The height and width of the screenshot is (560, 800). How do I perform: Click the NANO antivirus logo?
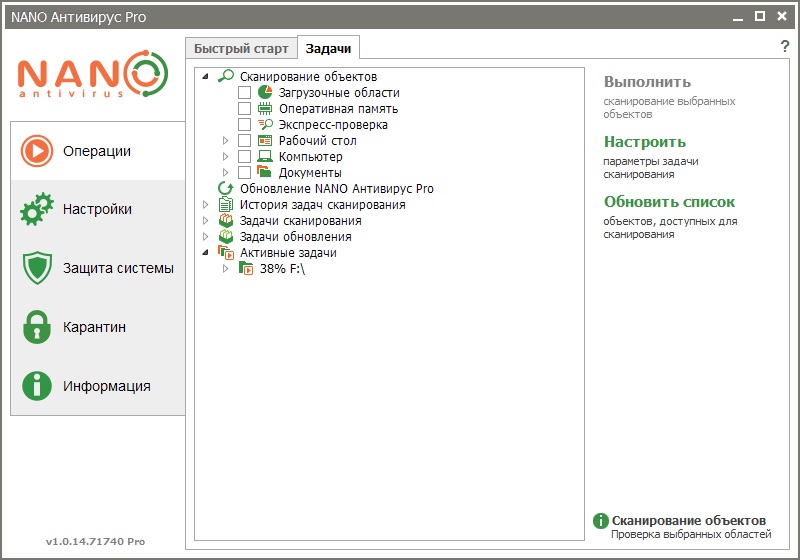click(93, 74)
